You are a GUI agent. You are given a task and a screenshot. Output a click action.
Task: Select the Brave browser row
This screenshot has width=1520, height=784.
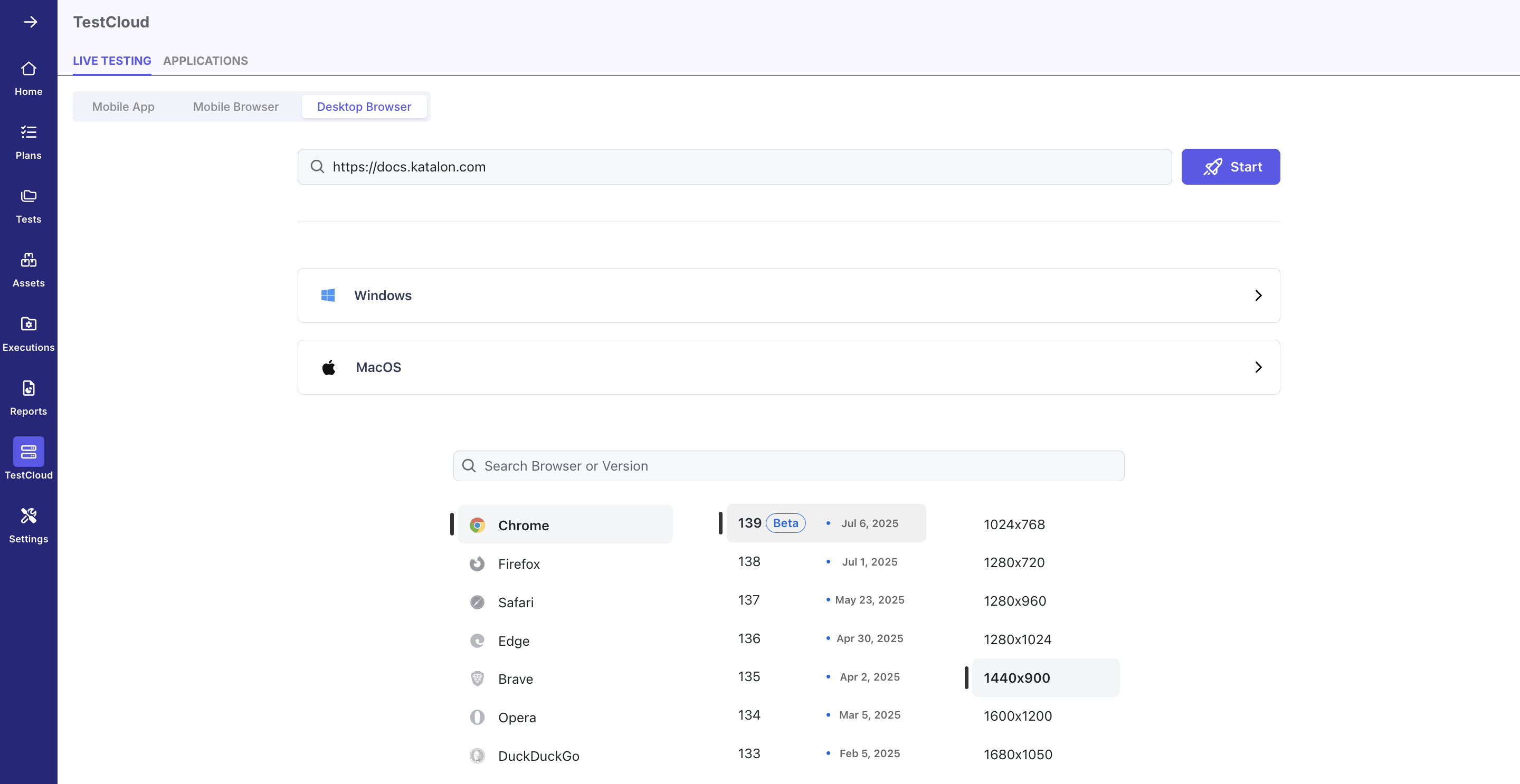pyautogui.click(x=565, y=678)
